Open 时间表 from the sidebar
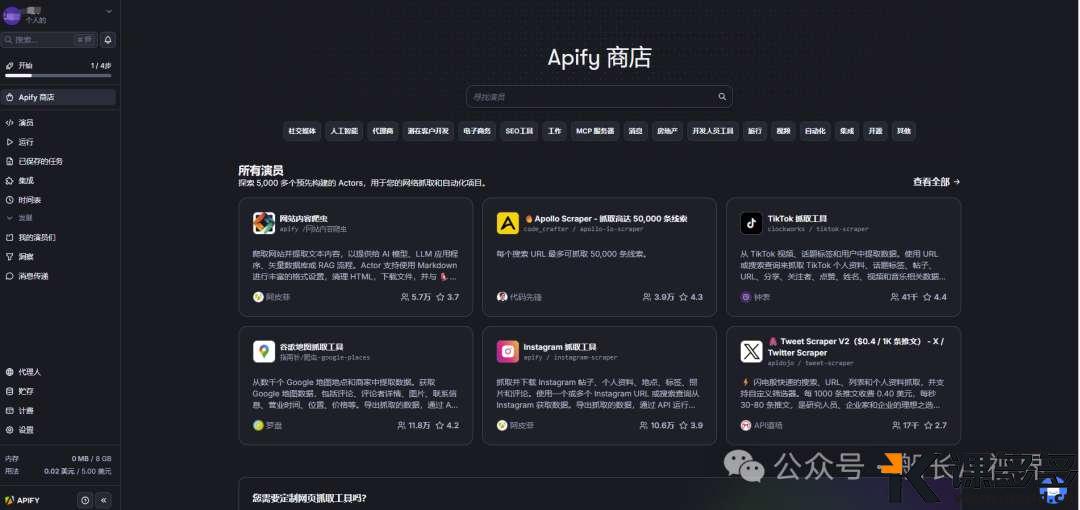Viewport: 1080px width, 510px height. [x=29, y=200]
